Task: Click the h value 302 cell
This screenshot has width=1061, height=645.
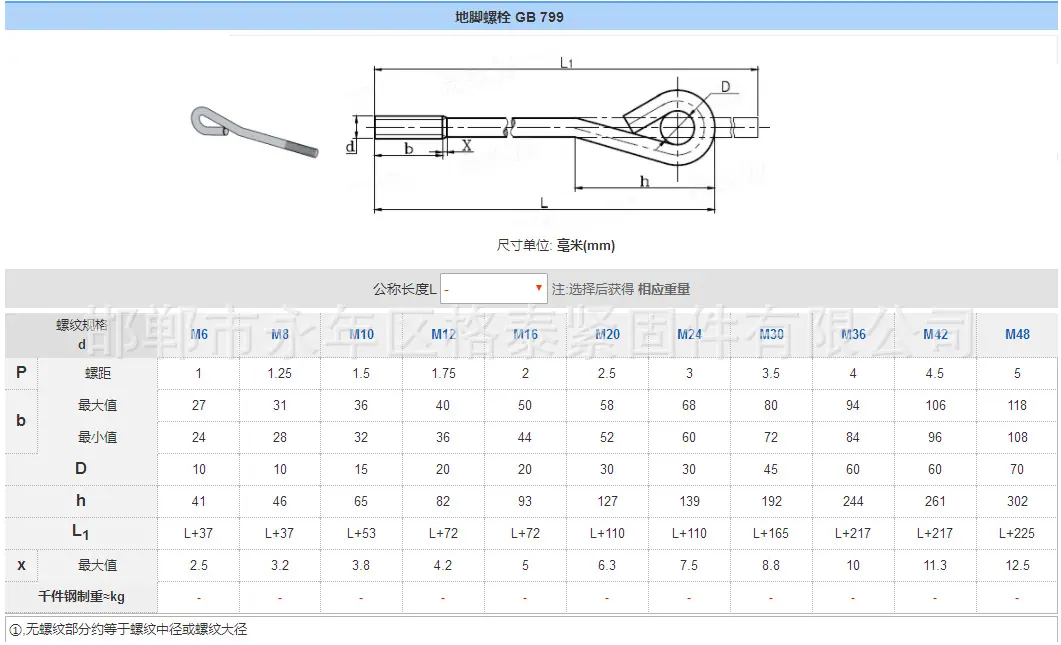Action: click(x=1017, y=502)
